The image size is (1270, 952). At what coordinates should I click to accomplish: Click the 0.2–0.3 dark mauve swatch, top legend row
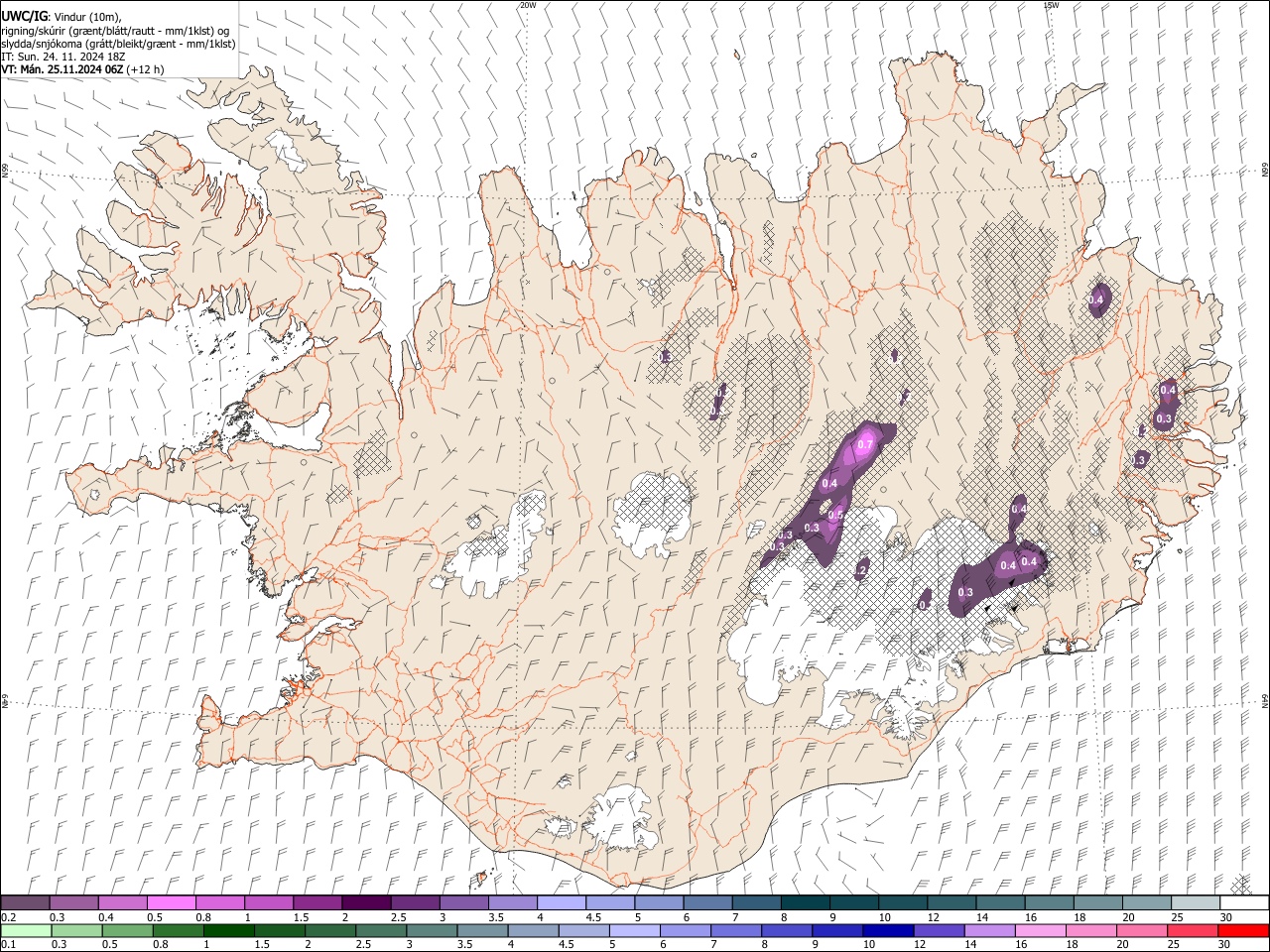tap(25, 903)
